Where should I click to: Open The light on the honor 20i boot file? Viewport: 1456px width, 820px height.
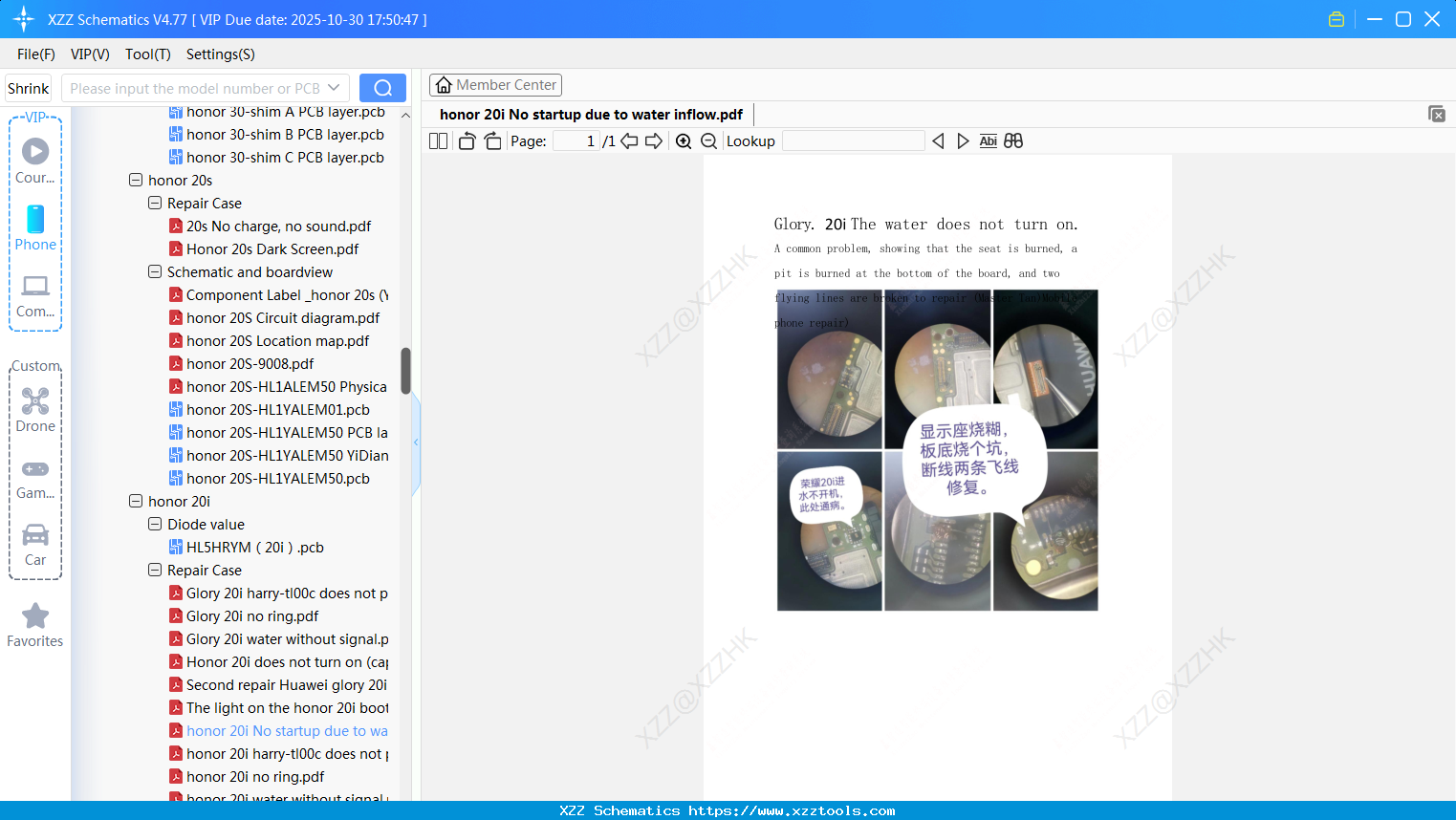click(287, 707)
